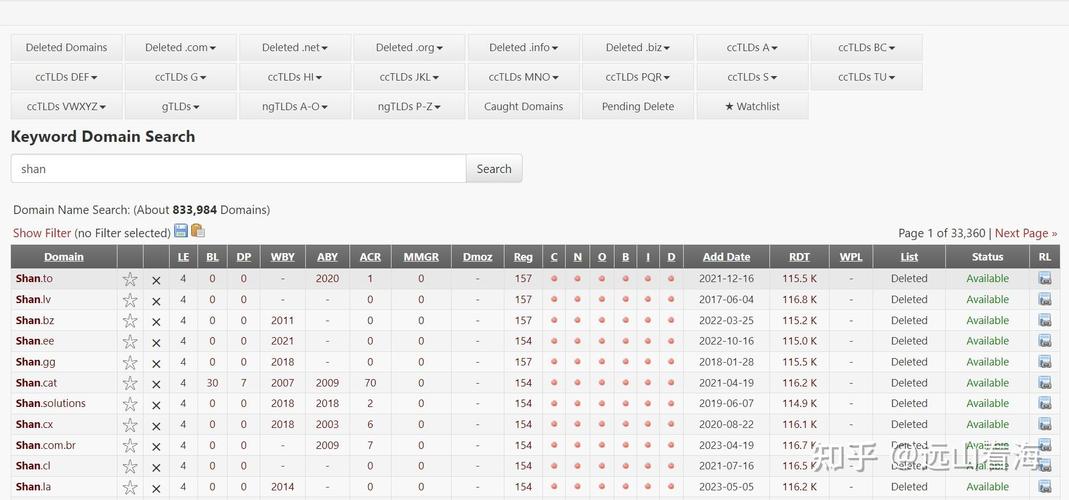This screenshot has height=500, width=1069.
Task: Sort by WBY column header
Action: (x=282, y=257)
